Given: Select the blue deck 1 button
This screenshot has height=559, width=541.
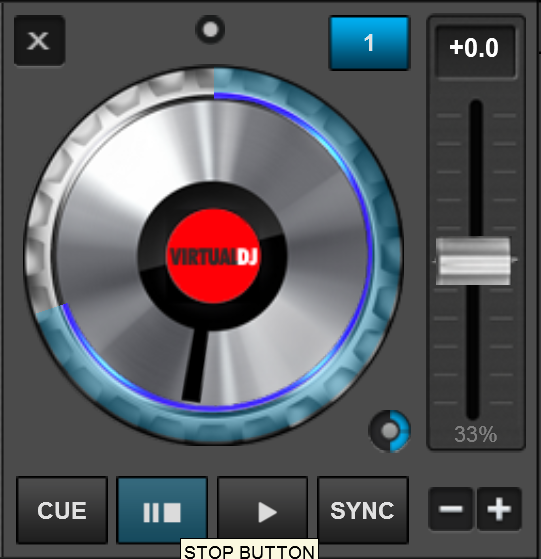Looking at the screenshot, I should pos(369,43).
